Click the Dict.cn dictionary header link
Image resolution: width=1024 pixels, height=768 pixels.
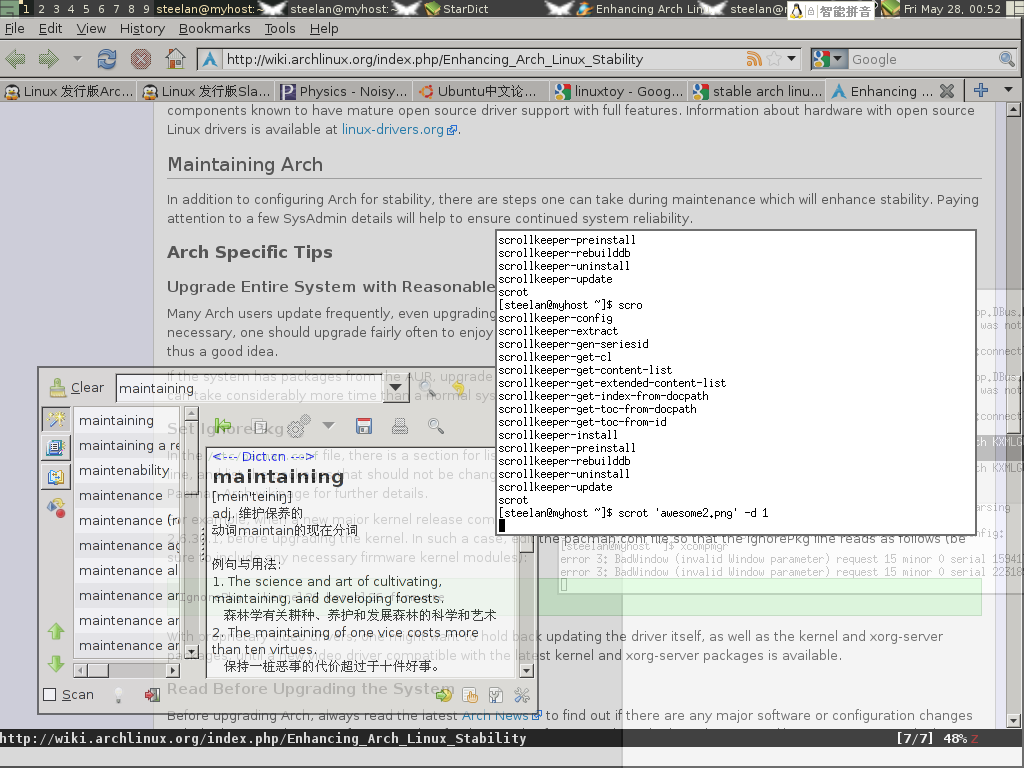click(x=263, y=456)
